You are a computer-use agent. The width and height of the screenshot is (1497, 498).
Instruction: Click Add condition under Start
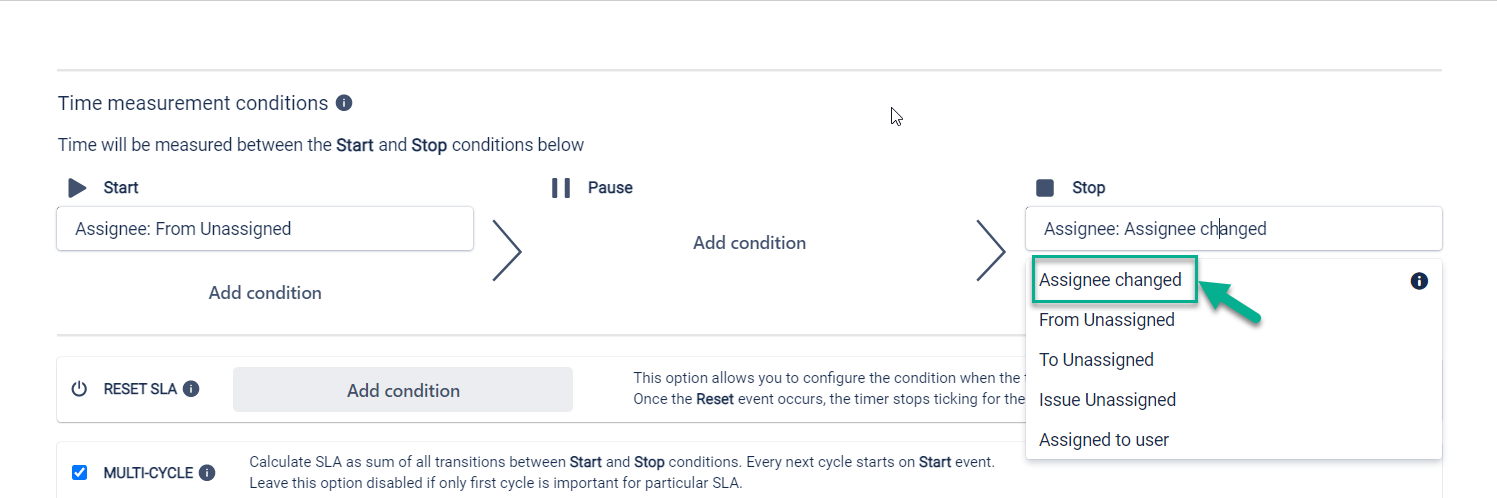pos(265,293)
